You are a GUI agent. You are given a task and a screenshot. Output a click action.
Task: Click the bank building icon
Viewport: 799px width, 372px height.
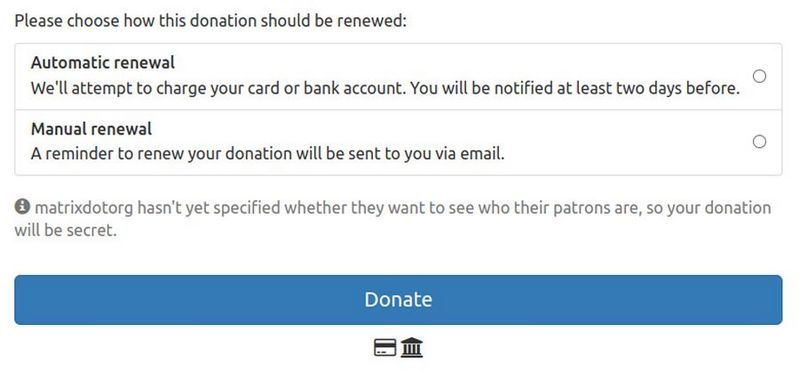[412, 348]
